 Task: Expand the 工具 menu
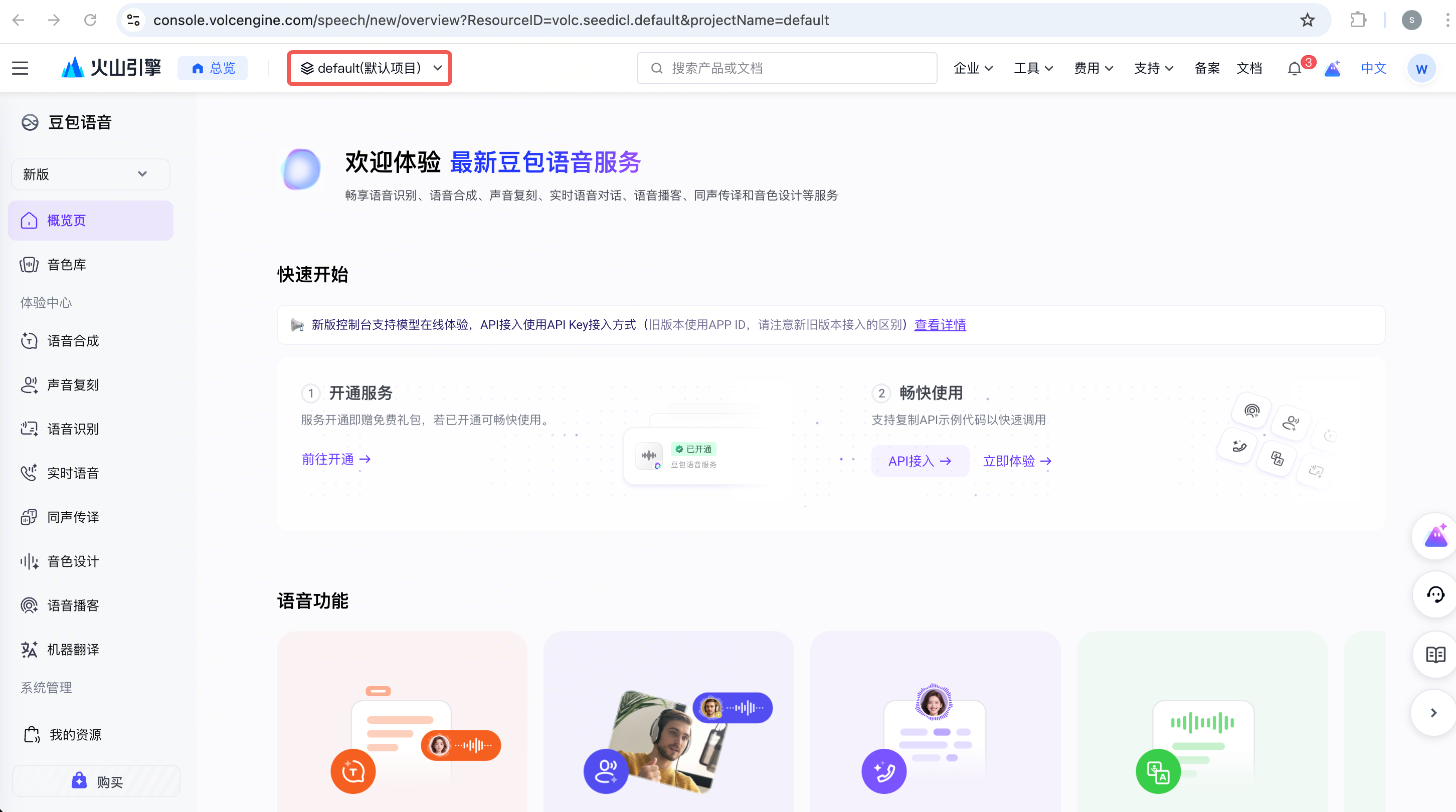pos(1033,68)
